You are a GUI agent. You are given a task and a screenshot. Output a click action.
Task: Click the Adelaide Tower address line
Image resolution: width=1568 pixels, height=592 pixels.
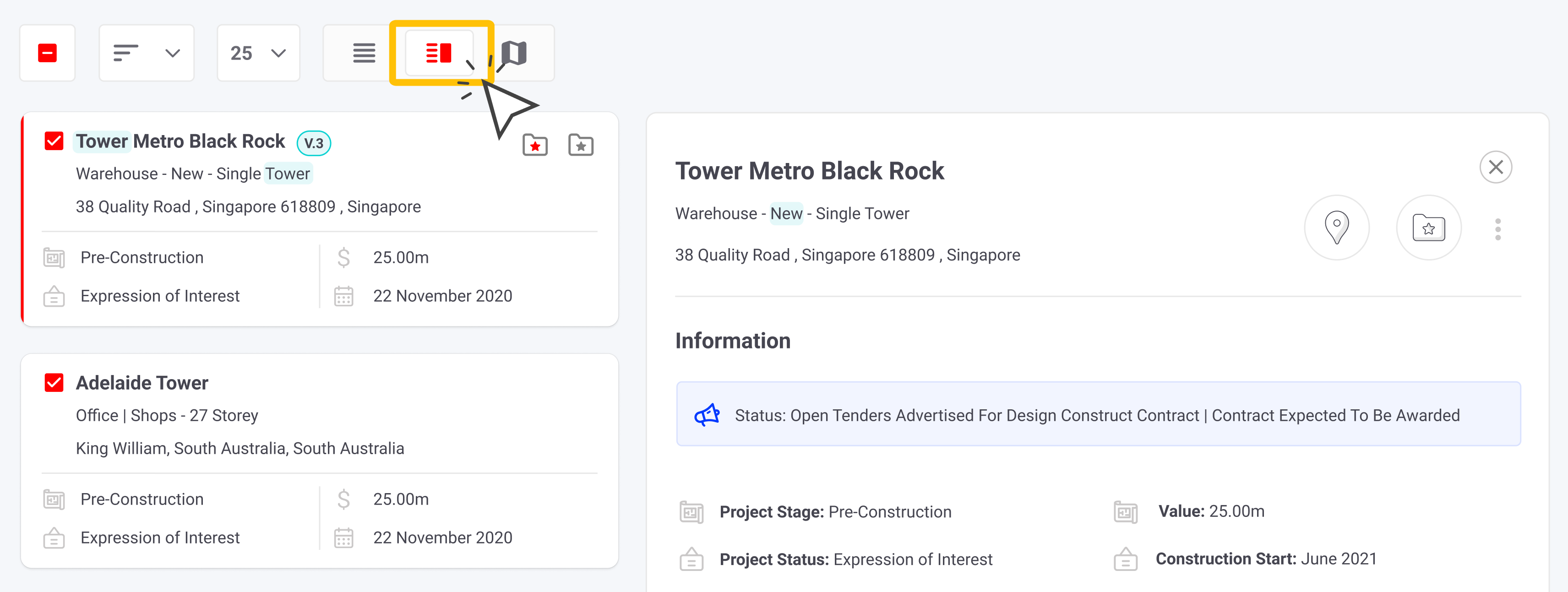[240, 448]
